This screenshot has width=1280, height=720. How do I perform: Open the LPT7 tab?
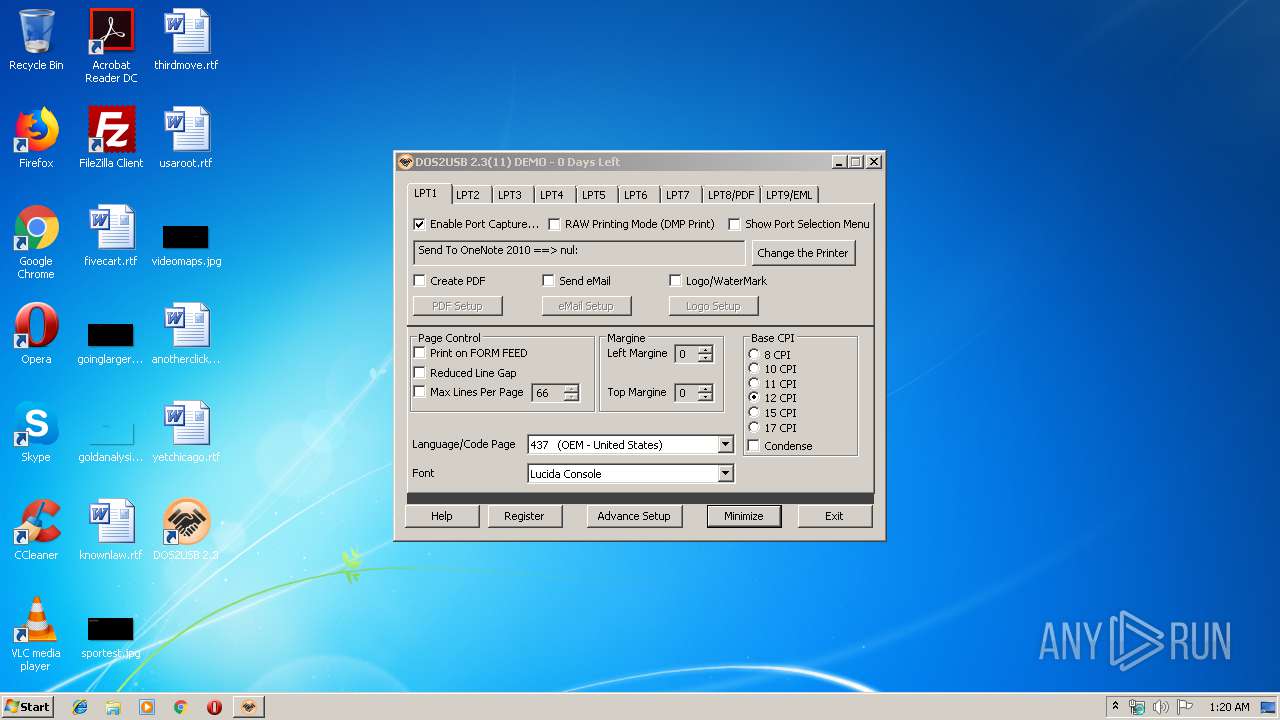pos(678,195)
